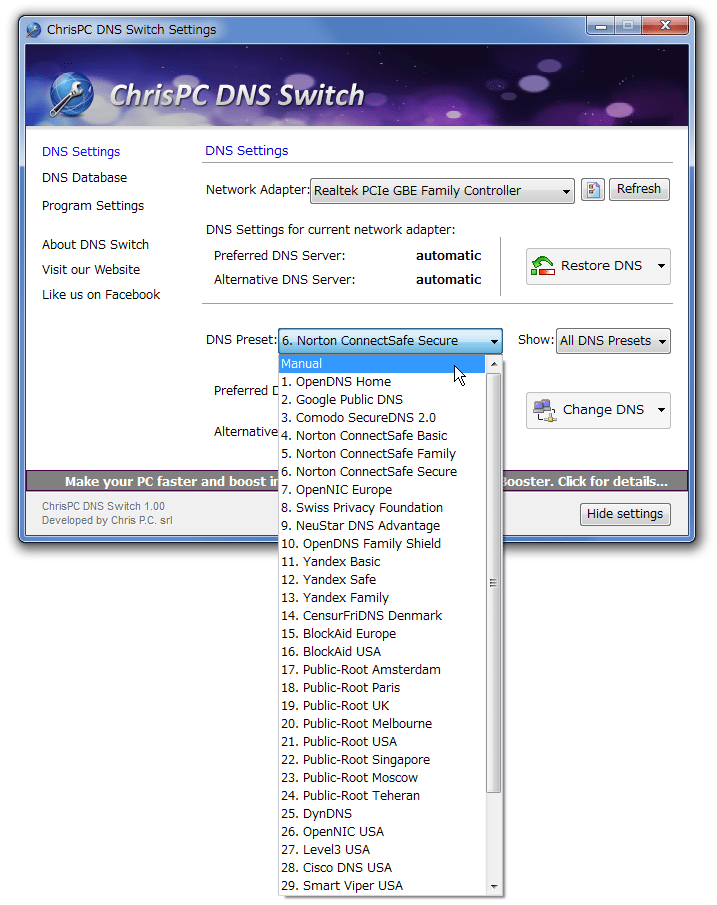Choose 15. BlockAid Europe

(382, 634)
